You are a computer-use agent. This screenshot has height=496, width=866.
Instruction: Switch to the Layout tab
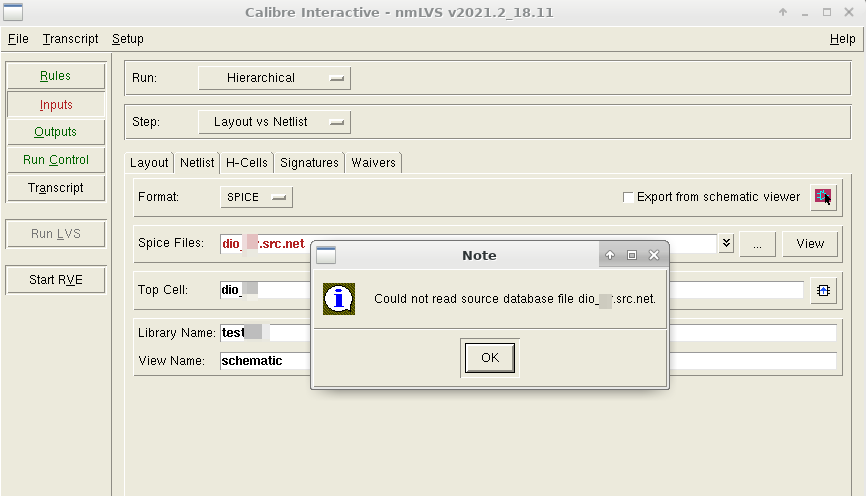(149, 163)
